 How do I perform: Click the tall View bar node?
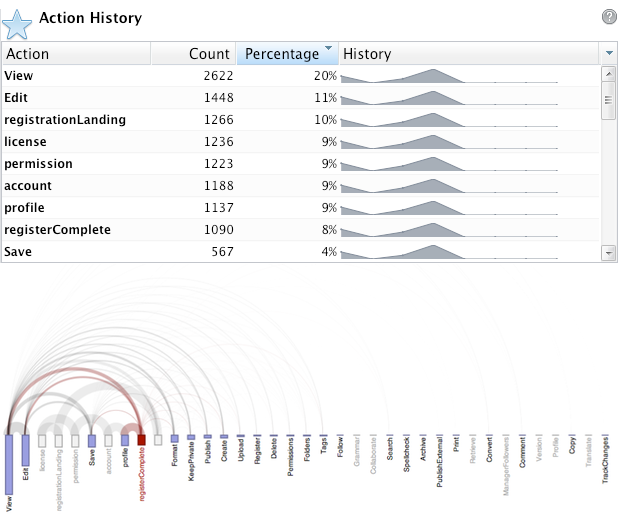[x=9, y=464]
